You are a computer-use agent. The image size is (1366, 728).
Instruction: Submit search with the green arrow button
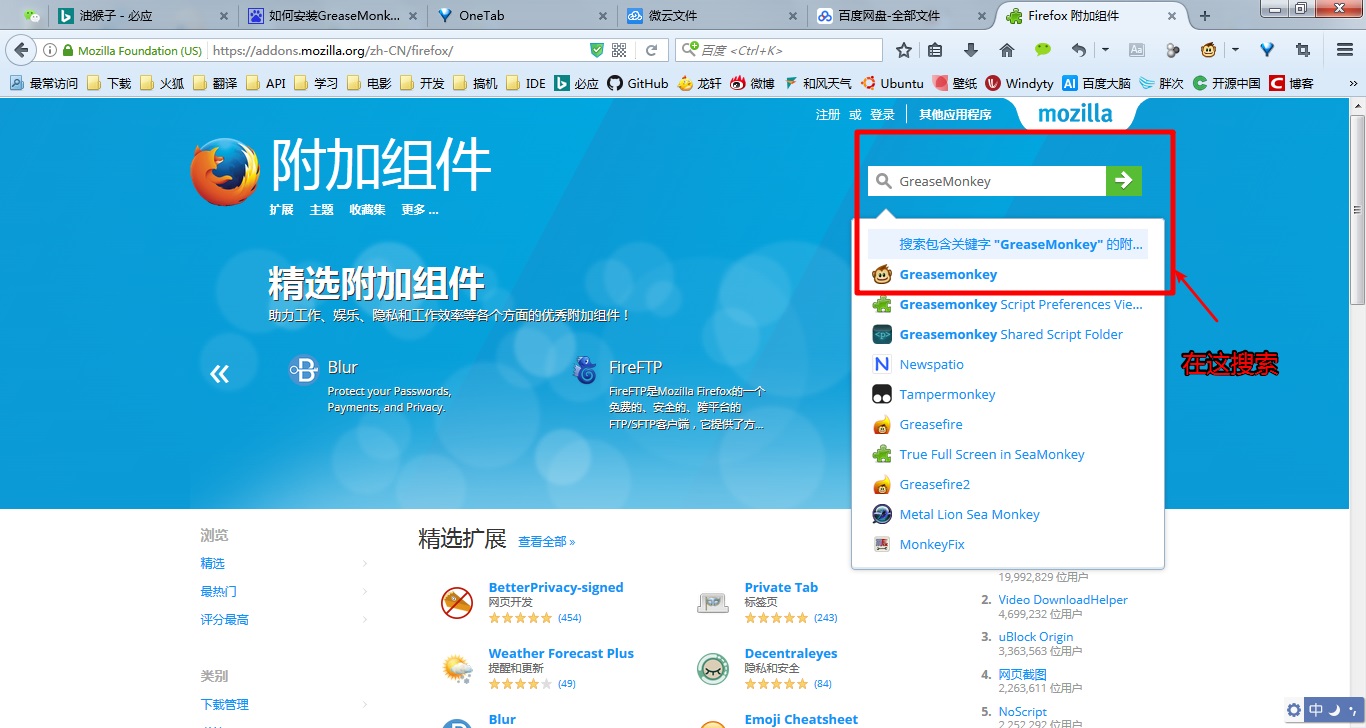click(1124, 181)
